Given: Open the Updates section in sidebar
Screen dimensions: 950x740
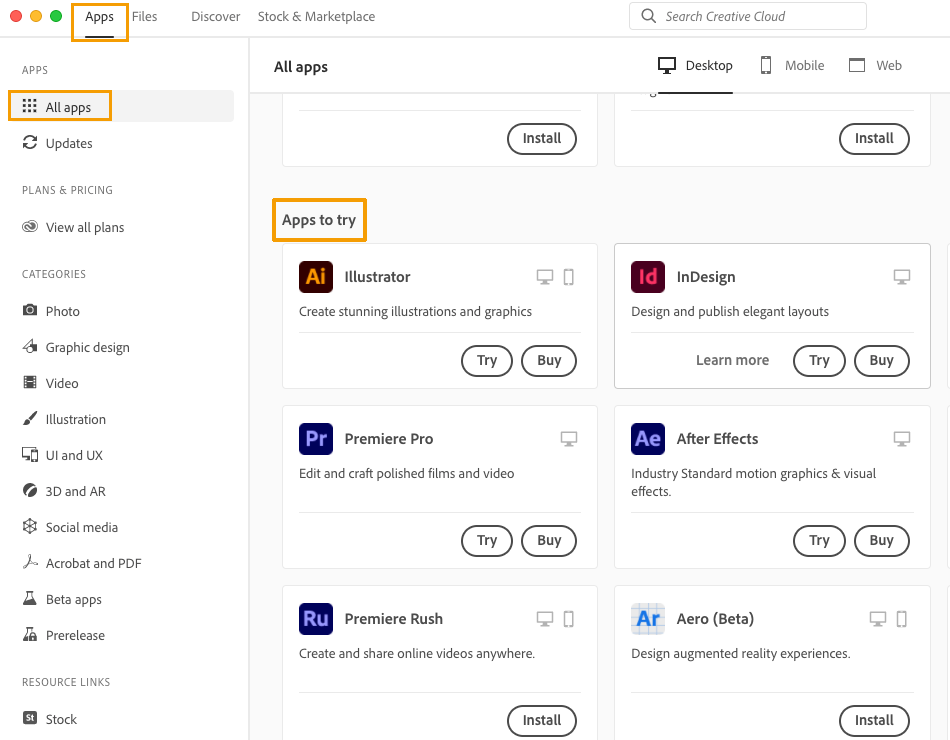Looking at the screenshot, I should coord(68,143).
